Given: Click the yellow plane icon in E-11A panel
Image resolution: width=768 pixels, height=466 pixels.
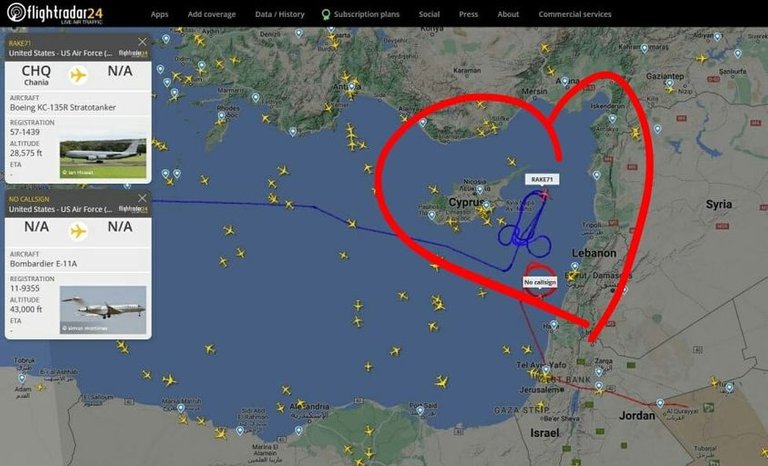Looking at the screenshot, I should (78, 231).
